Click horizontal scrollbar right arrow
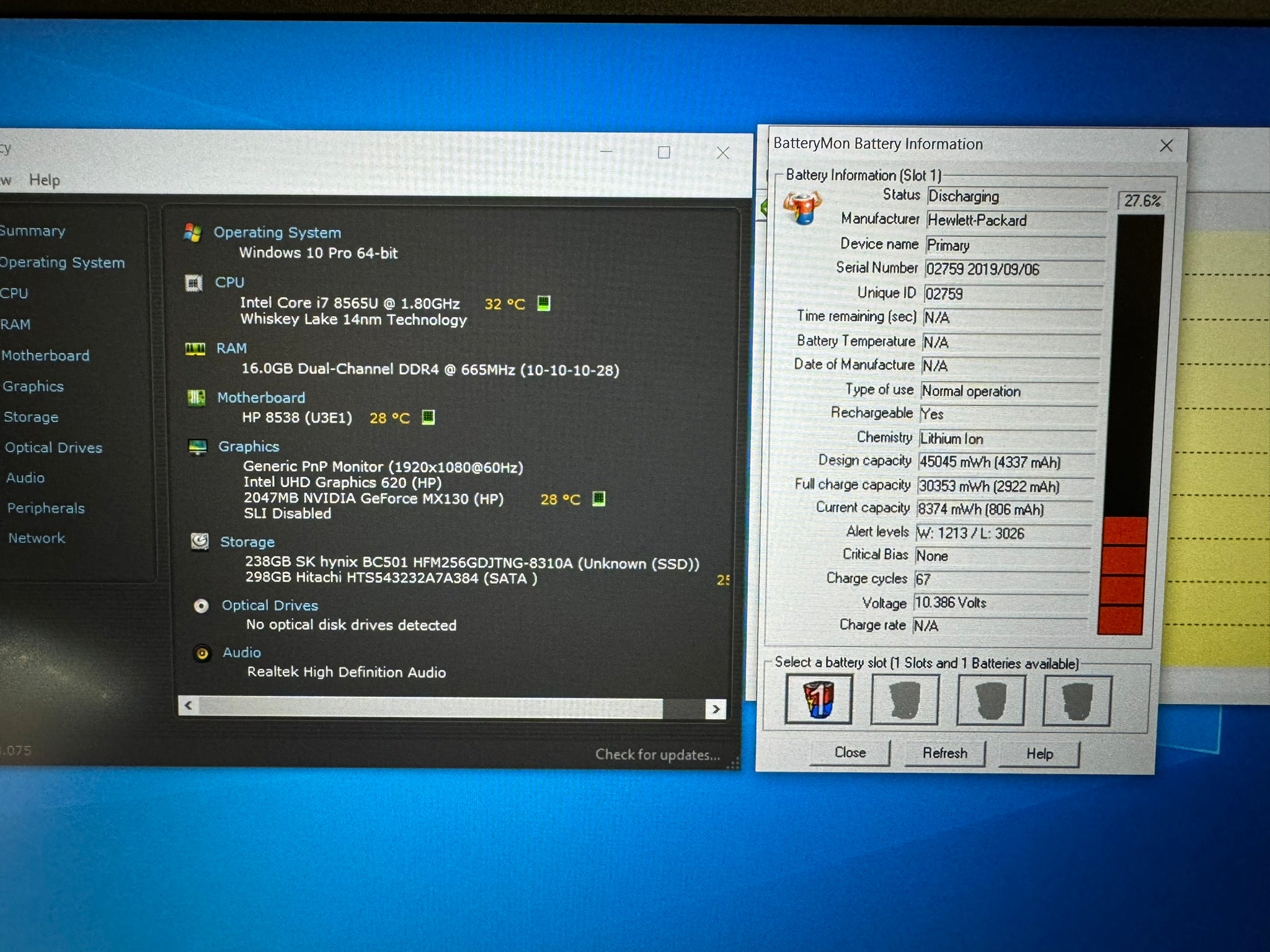 point(716,708)
